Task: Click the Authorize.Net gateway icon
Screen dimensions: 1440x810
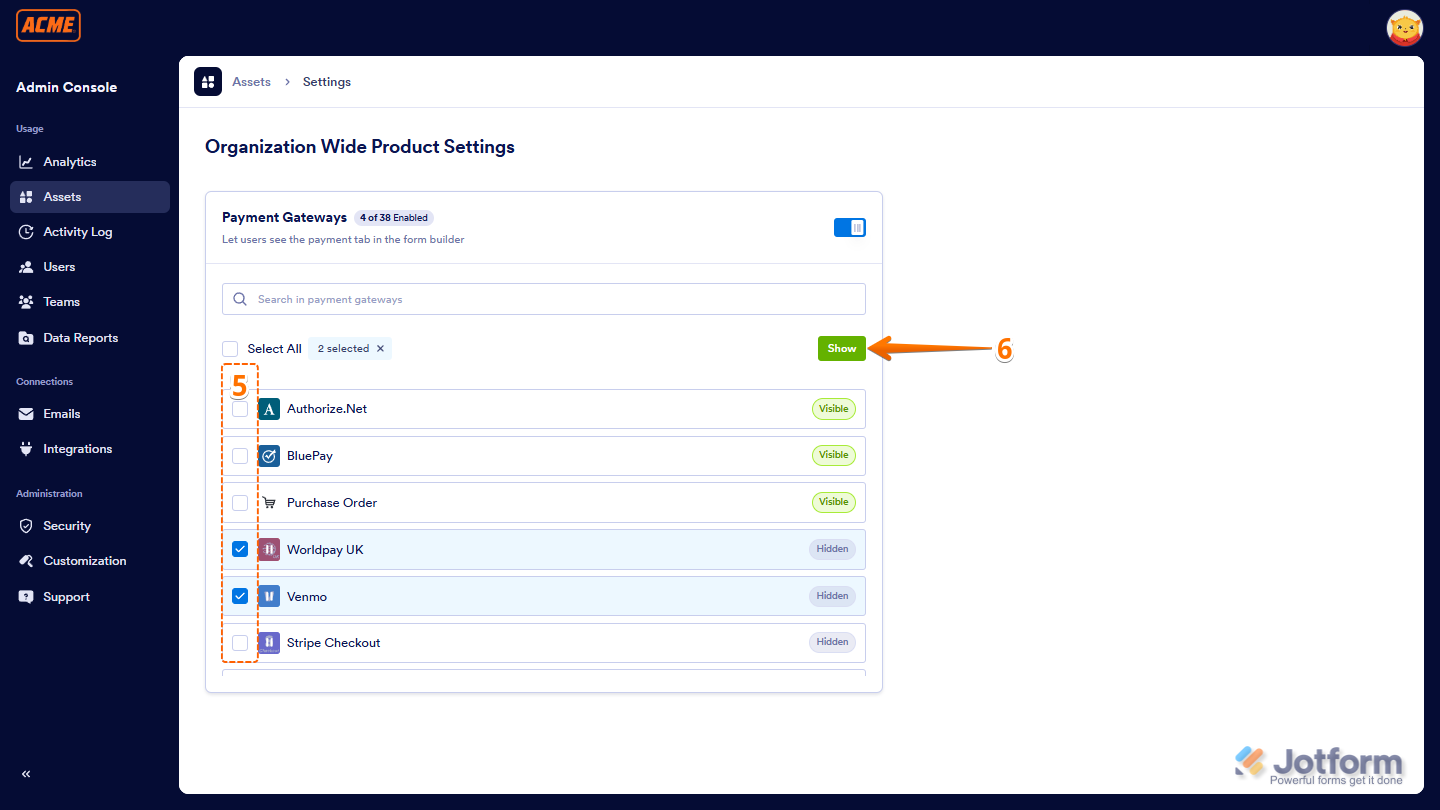Action: [268, 409]
